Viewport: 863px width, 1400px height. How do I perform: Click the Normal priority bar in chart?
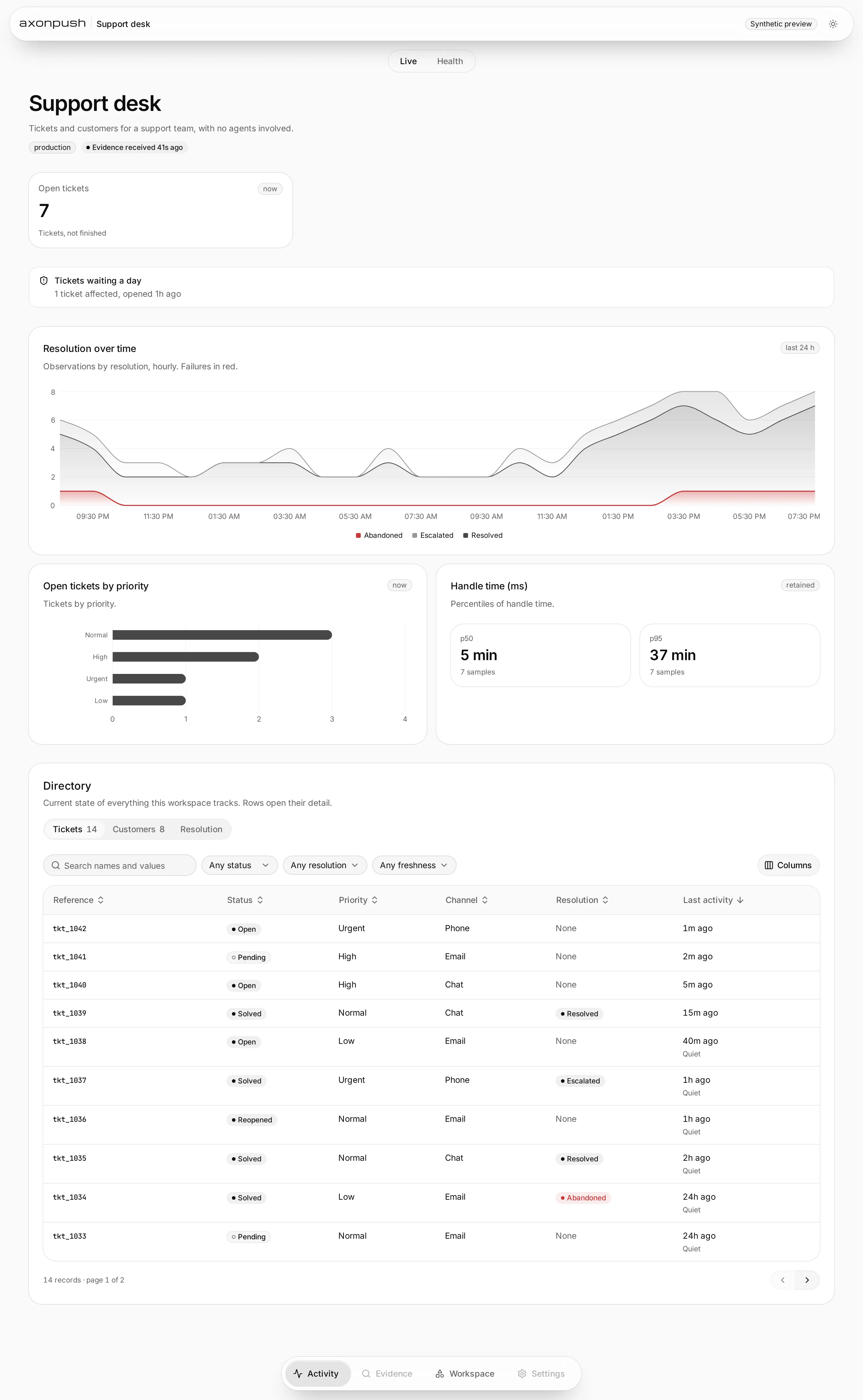[x=222, y=635]
